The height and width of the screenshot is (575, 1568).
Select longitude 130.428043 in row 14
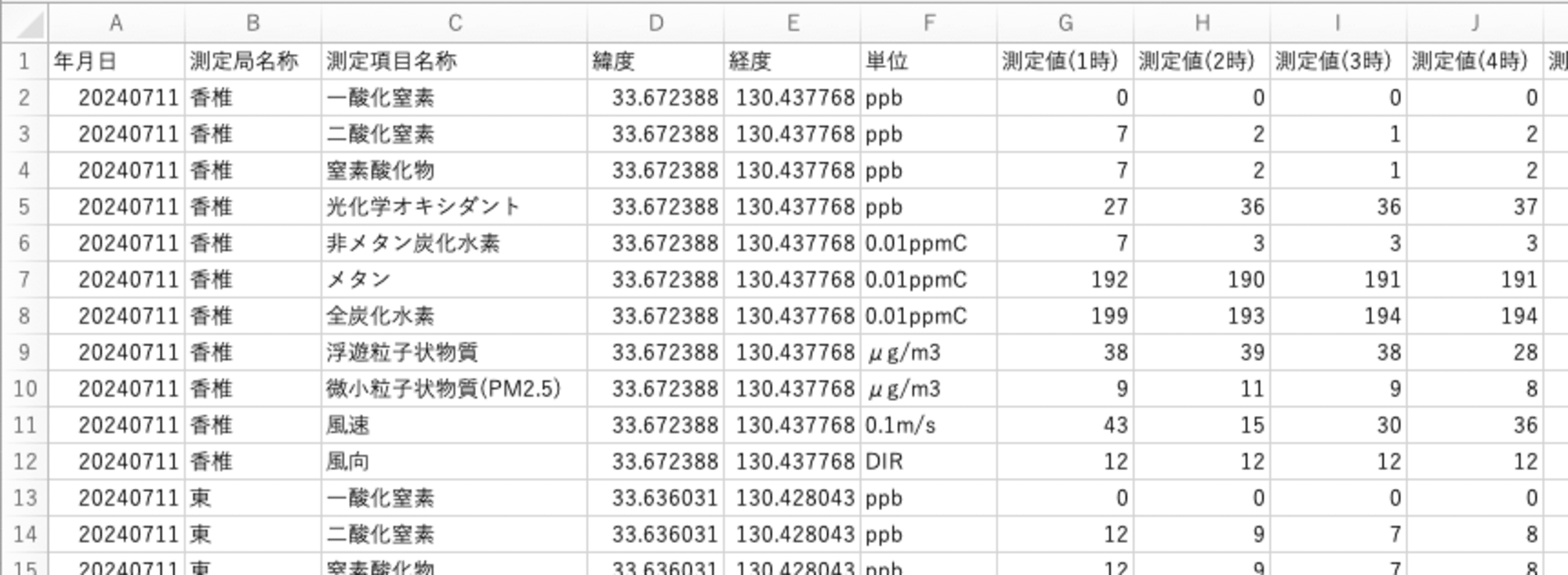792,534
